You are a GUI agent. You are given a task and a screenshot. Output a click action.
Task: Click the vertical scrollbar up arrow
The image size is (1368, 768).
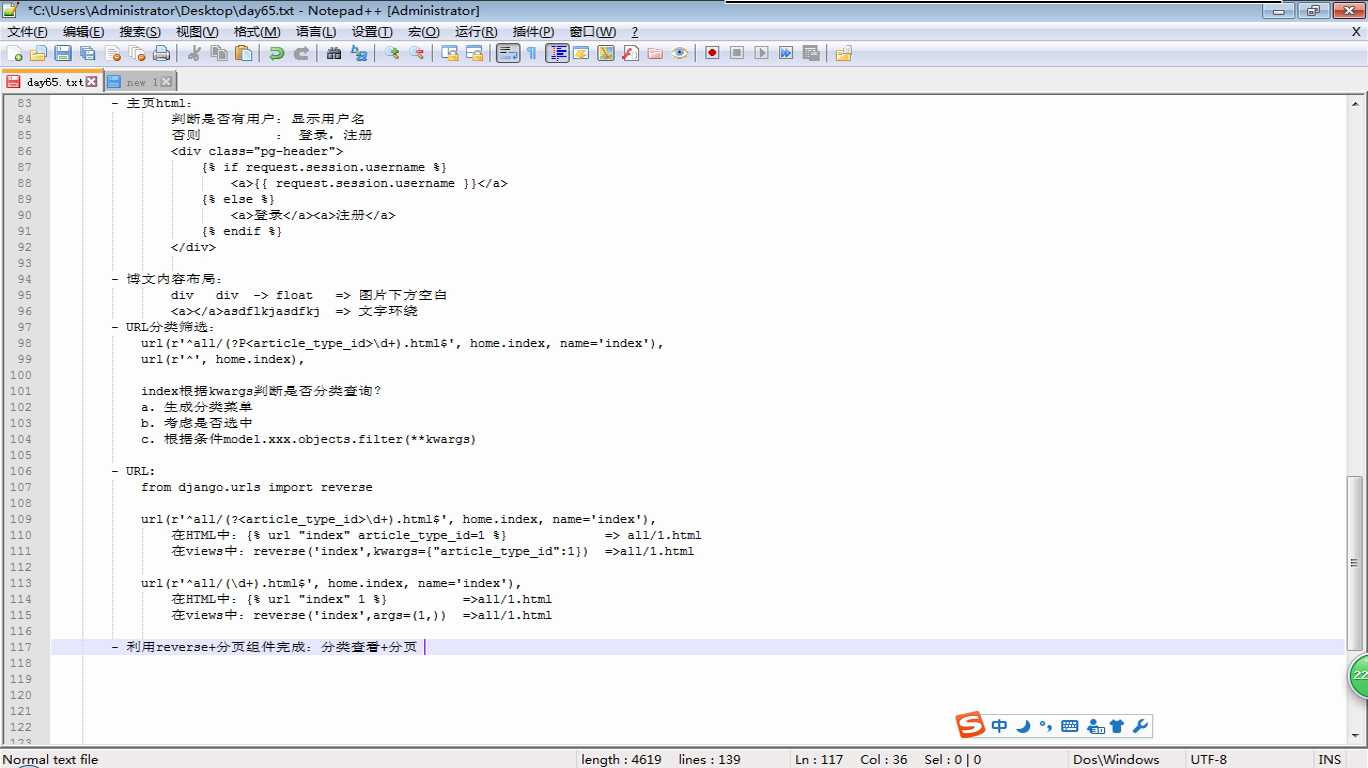pyautogui.click(x=1356, y=103)
